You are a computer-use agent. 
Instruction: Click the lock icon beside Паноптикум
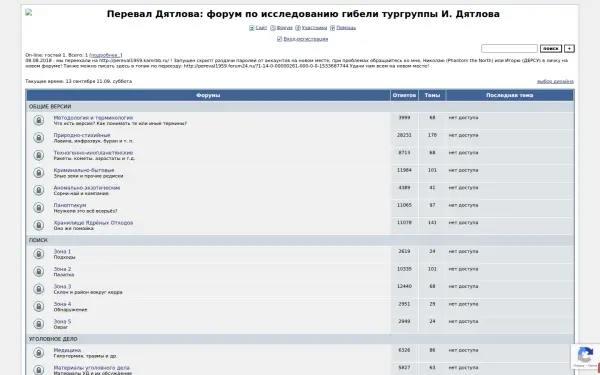click(x=38, y=208)
